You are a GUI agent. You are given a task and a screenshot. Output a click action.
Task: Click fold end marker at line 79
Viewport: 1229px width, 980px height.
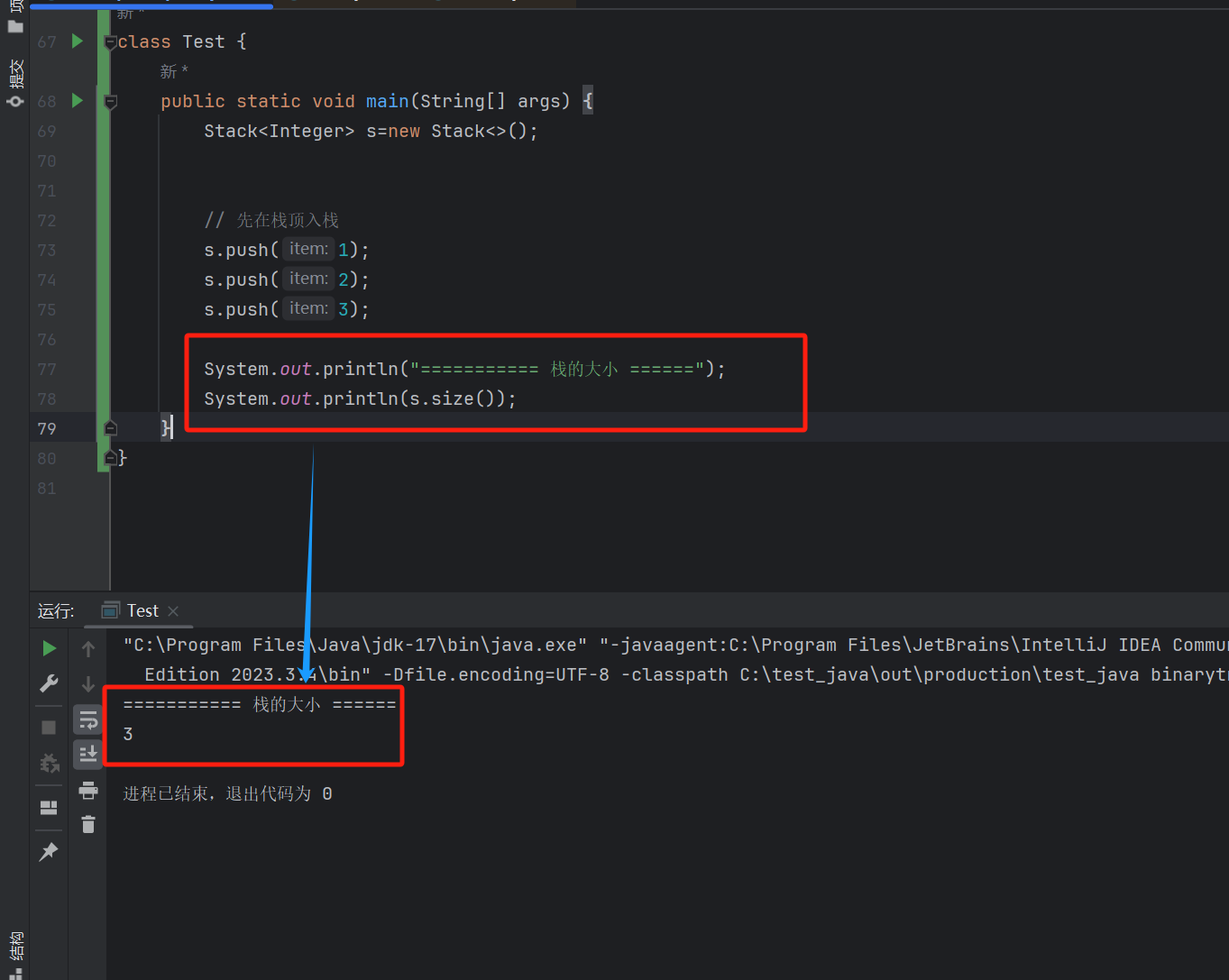point(110,428)
